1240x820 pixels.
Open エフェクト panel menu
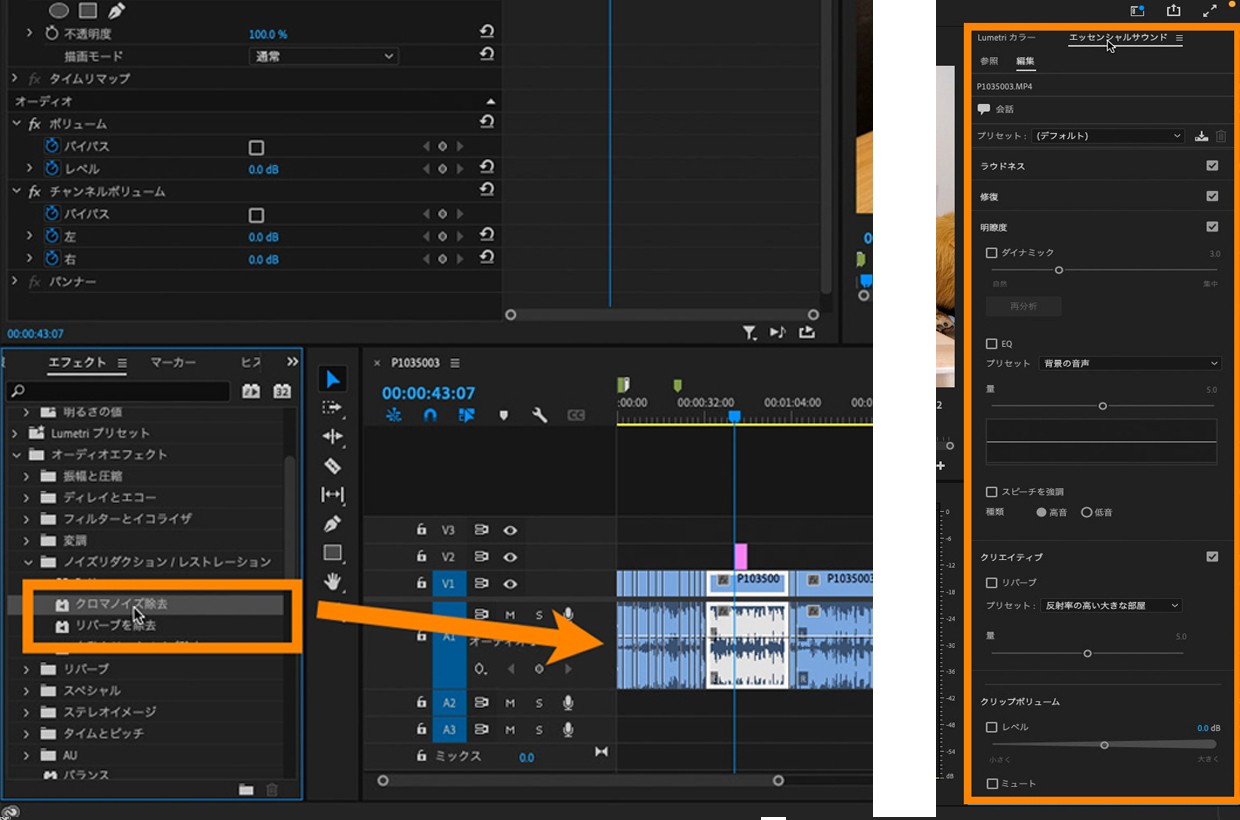coord(122,363)
